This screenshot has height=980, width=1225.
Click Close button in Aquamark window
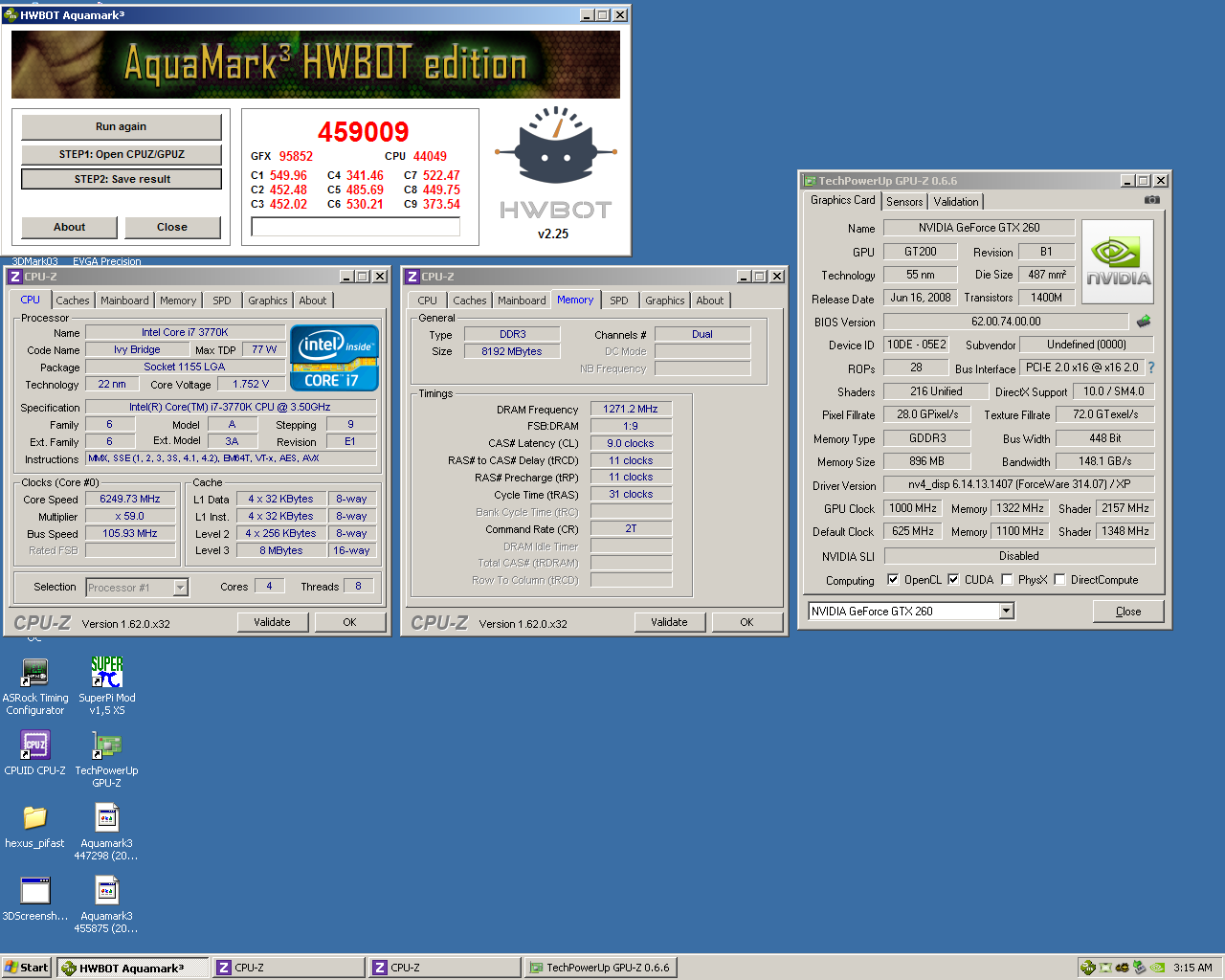(171, 227)
